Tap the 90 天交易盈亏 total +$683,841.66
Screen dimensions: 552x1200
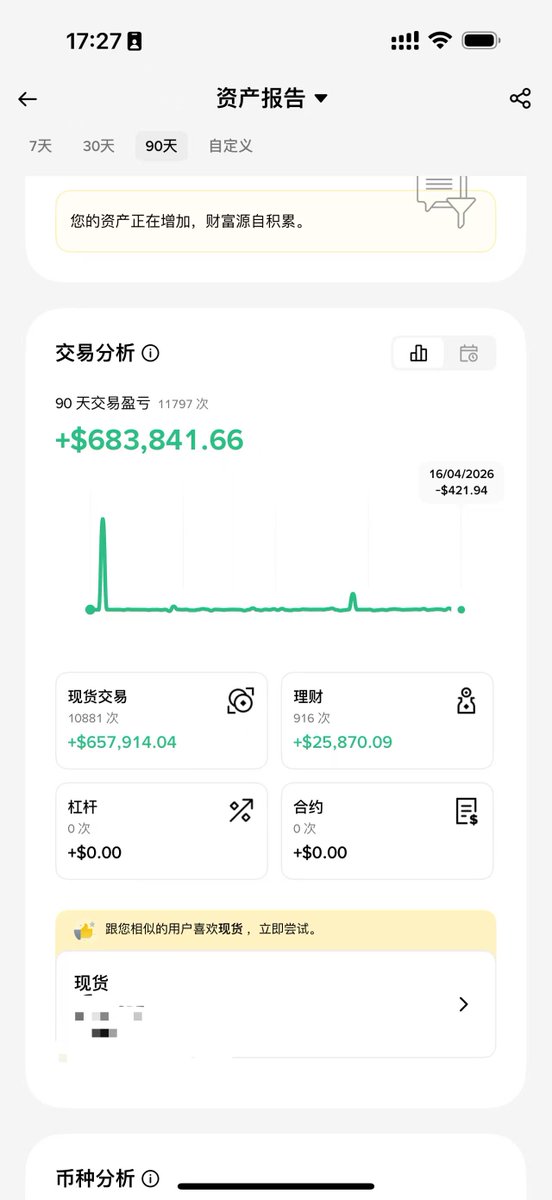pos(150,439)
